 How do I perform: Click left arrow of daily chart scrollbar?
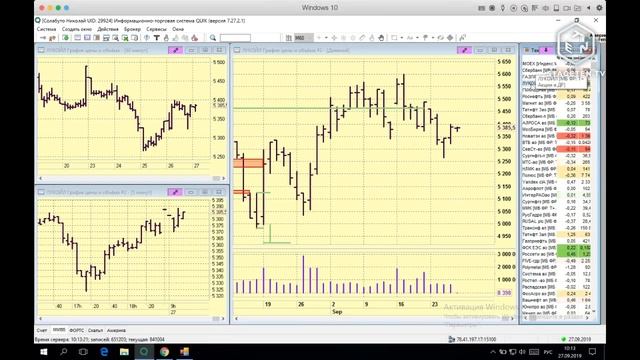(236, 318)
